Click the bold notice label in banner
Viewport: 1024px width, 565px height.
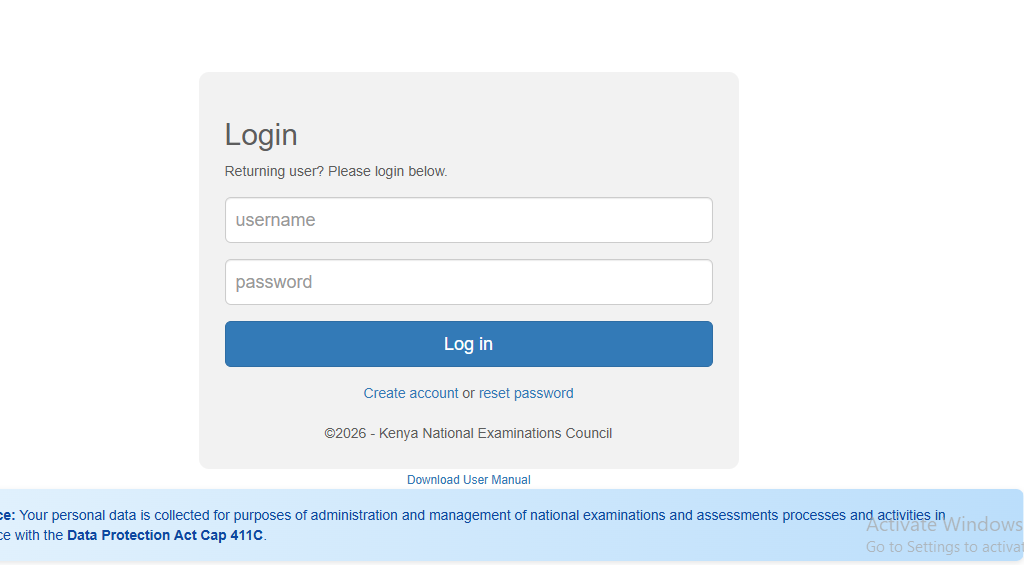(x=7, y=516)
